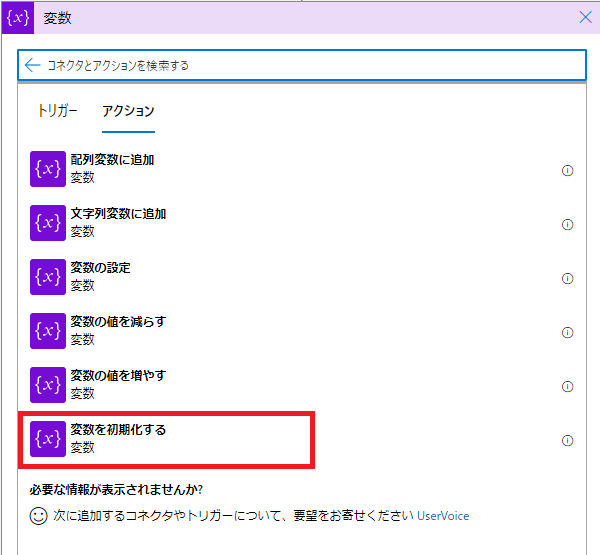Screen dimensions: 600x555
Task: Click the 変数 header title text
Action: 57,18
